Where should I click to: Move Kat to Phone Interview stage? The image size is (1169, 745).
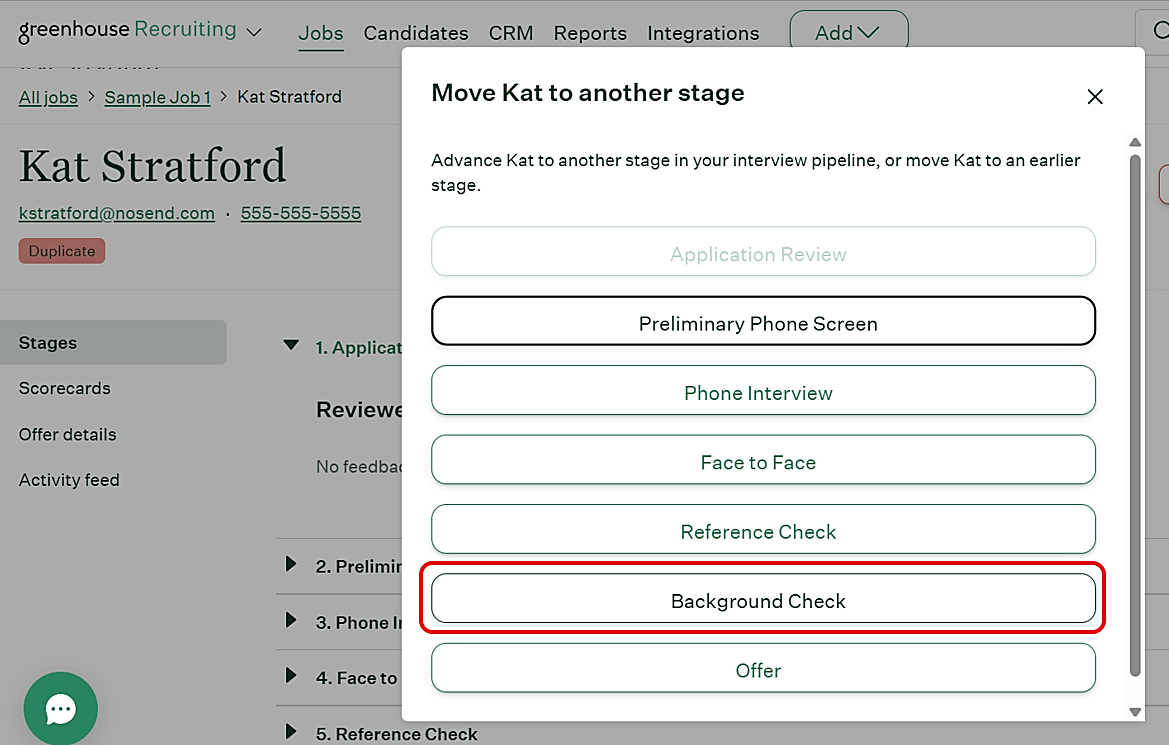pyautogui.click(x=763, y=390)
